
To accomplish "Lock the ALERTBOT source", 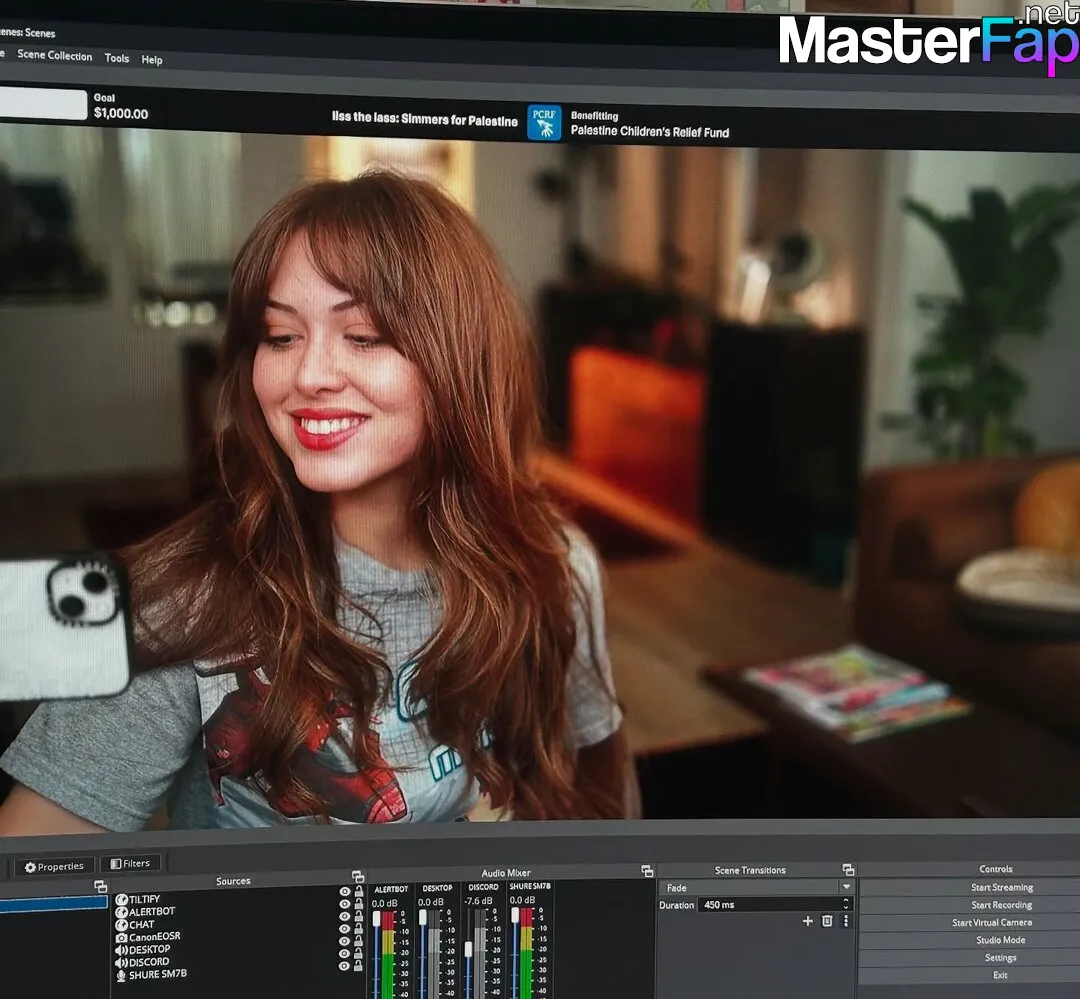I will point(358,904).
